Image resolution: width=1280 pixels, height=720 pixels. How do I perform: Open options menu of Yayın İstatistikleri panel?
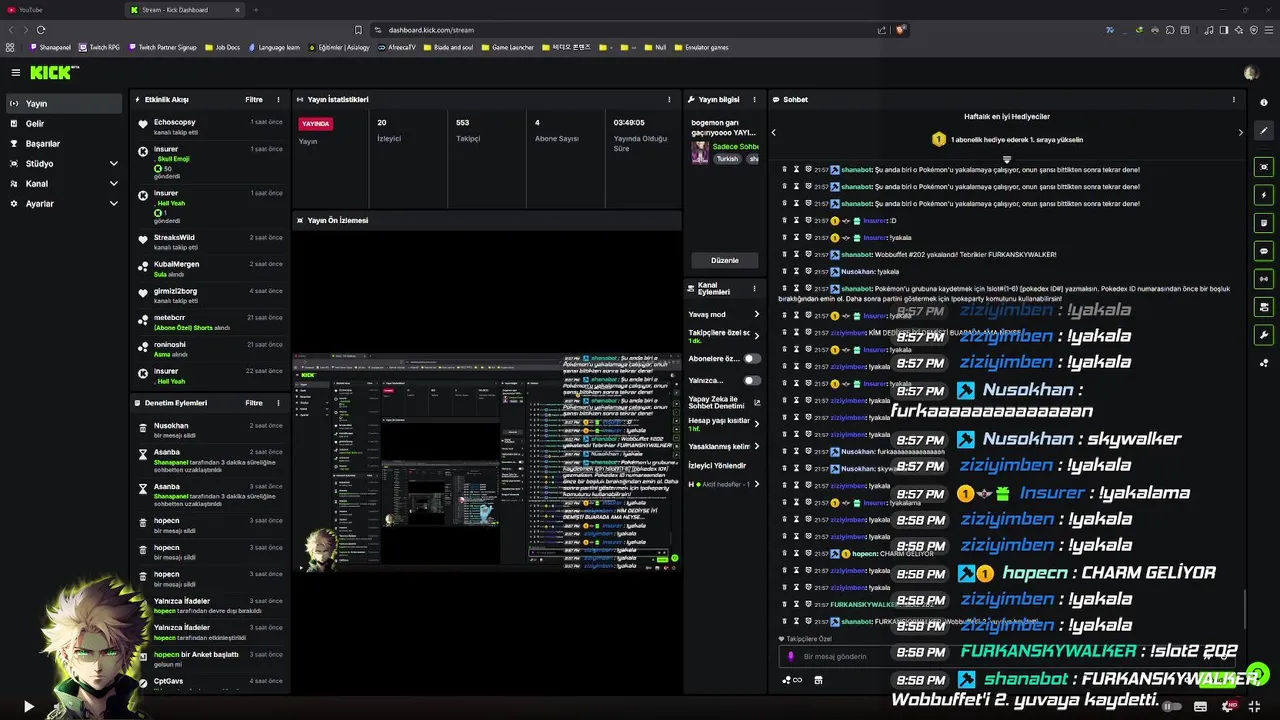tap(669, 100)
